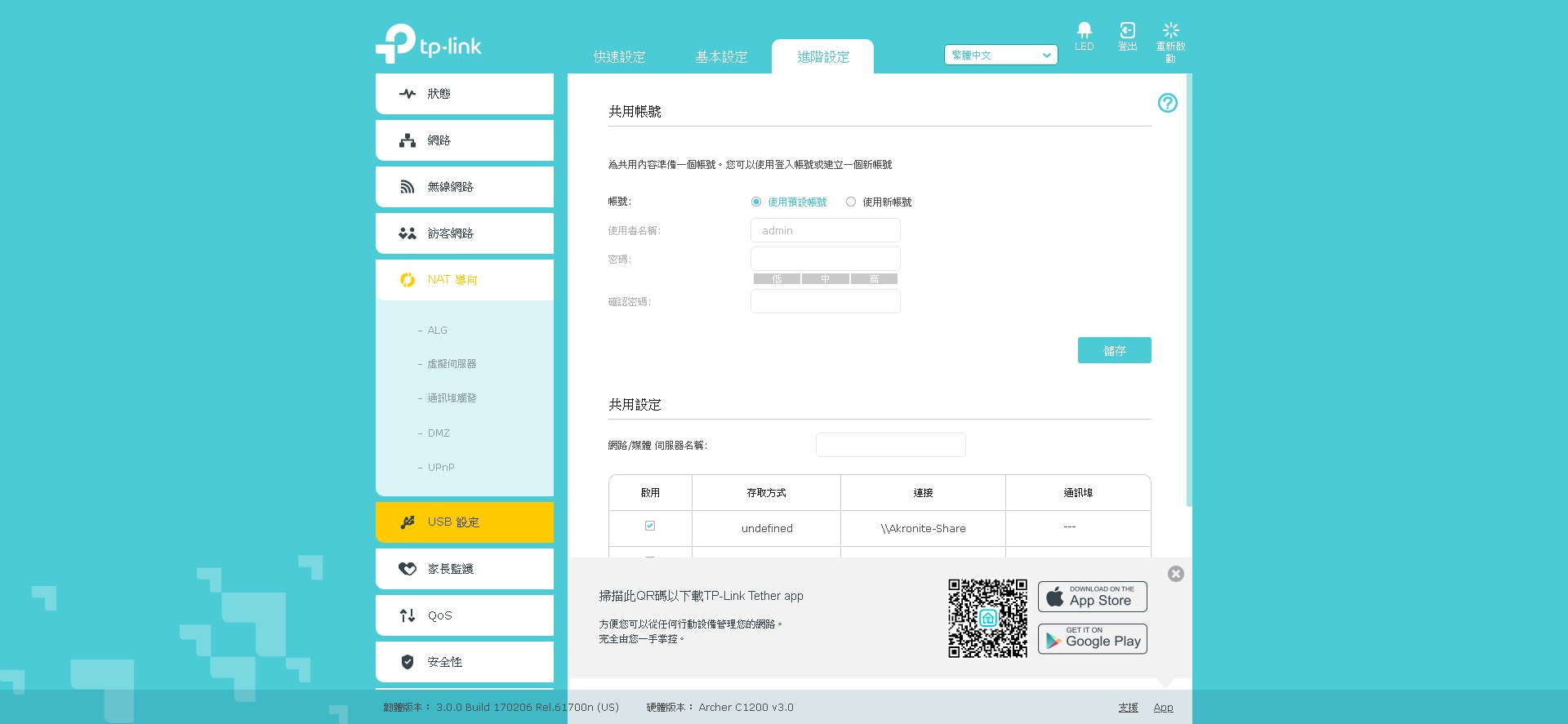Switch to 進階設定 tab
The image size is (1568, 724).
[x=822, y=56]
